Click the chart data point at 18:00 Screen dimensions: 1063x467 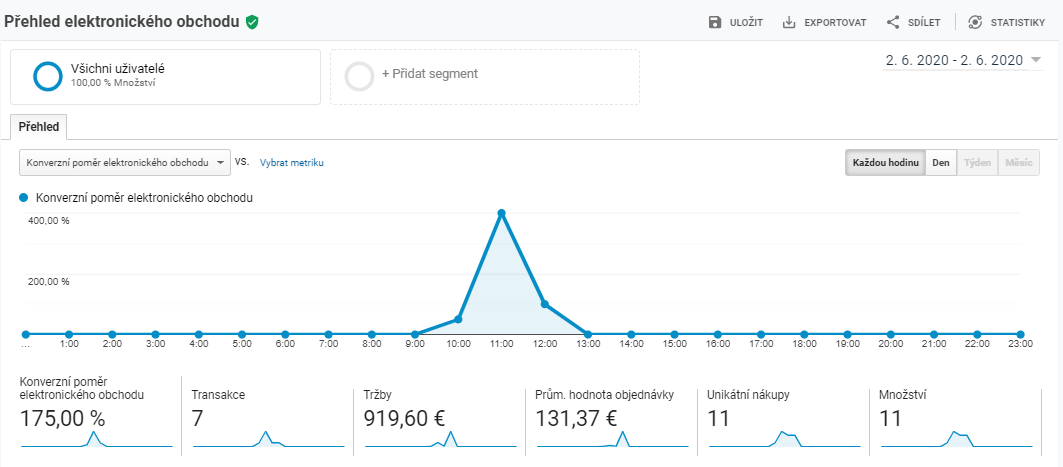coord(804,334)
